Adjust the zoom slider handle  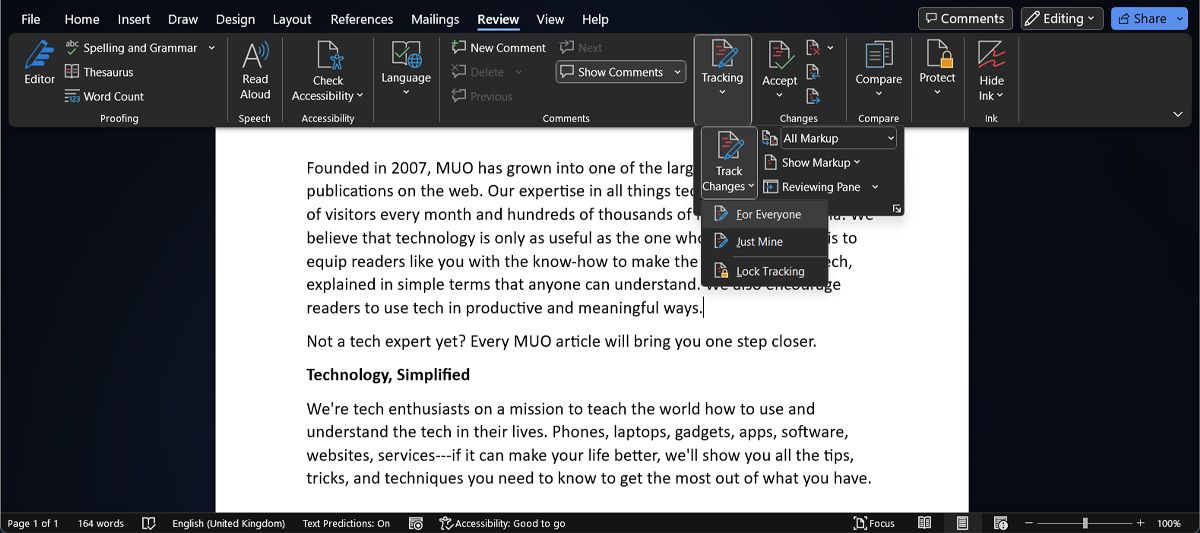(1085, 523)
